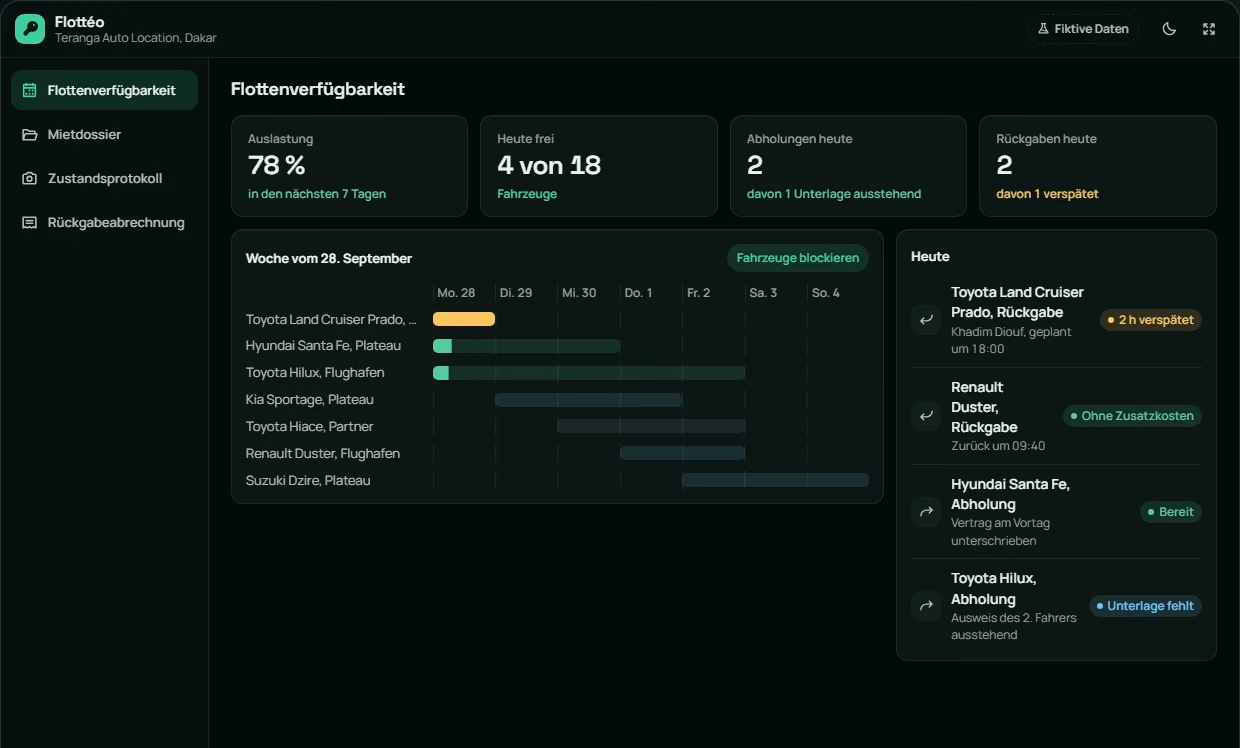The width and height of the screenshot is (1240, 748).
Task: Select the Kia Sportage, Plateau row label
Action: (310, 399)
